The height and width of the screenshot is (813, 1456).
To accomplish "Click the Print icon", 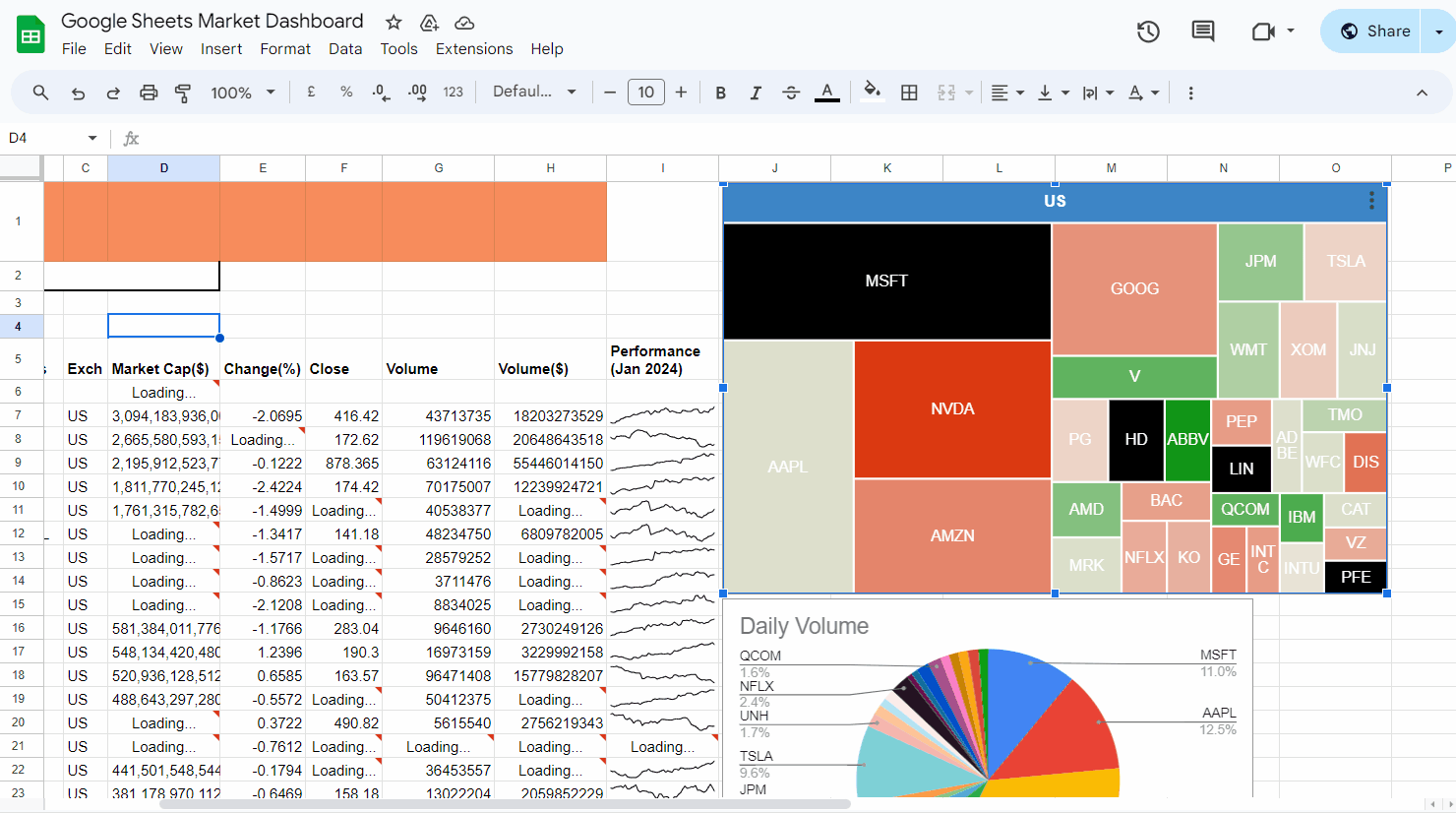I will pos(148,92).
